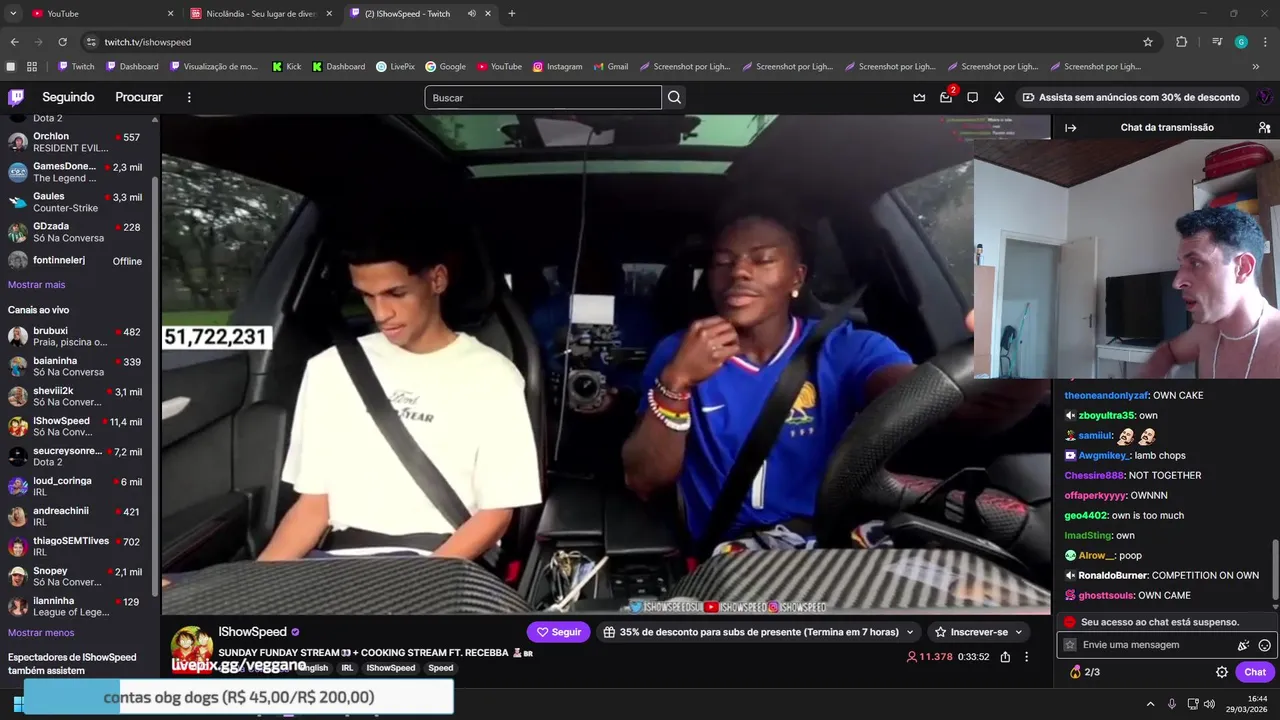Open Chrome tab search dropdown
1280x720 pixels.
pyautogui.click(x=13, y=14)
